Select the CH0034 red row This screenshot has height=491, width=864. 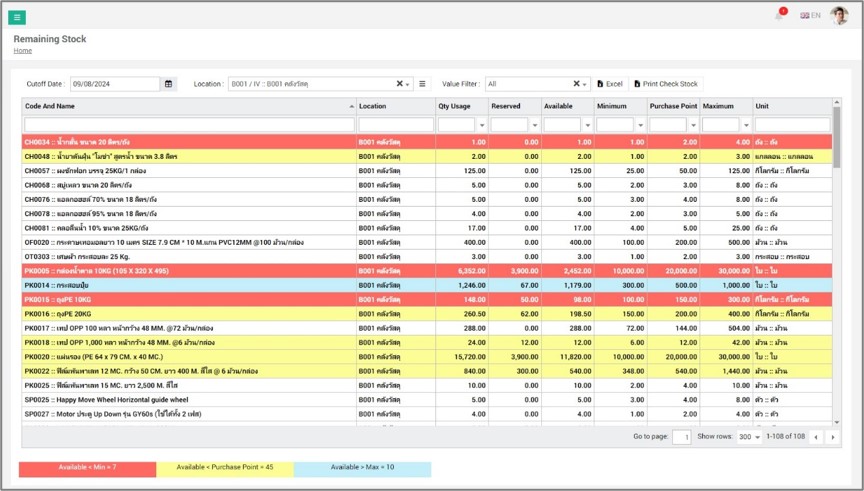tap(427, 142)
